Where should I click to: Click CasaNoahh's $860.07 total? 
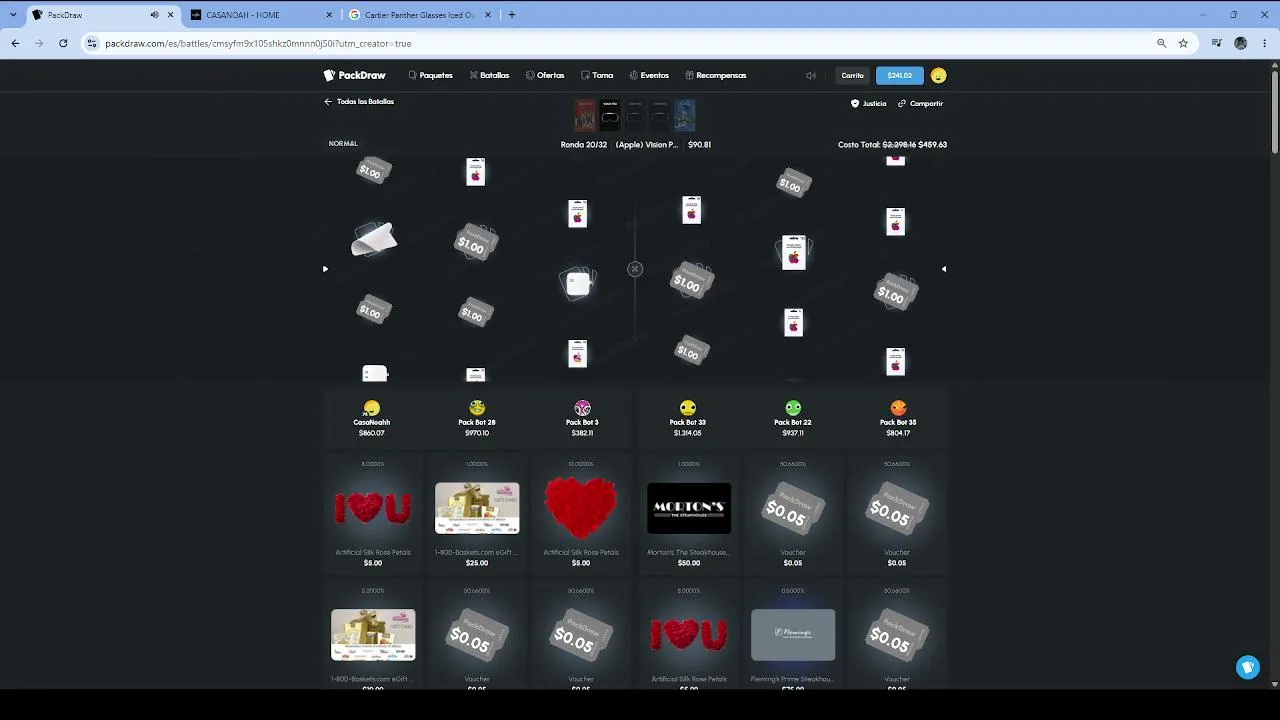372,433
